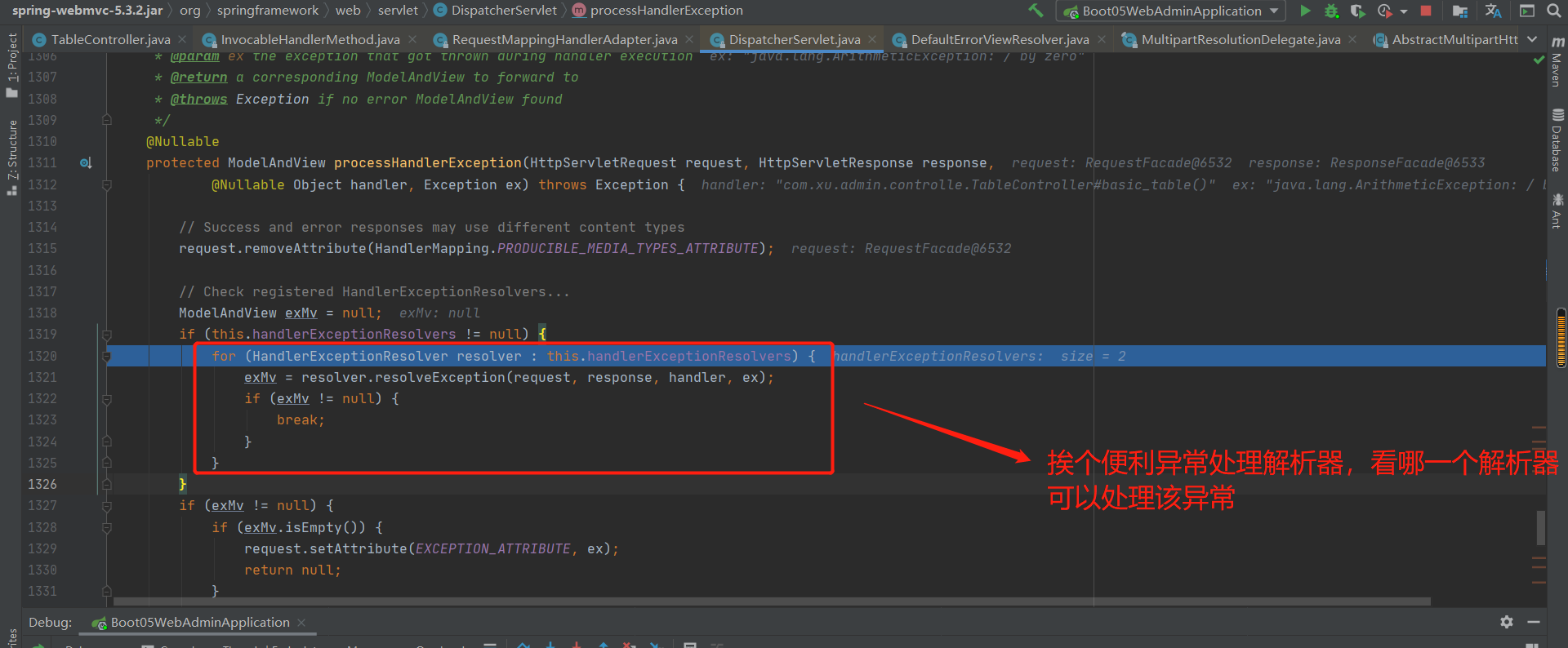Click the Build Project hammer icon
This screenshot has height=648, width=1568.
[x=1036, y=11]
